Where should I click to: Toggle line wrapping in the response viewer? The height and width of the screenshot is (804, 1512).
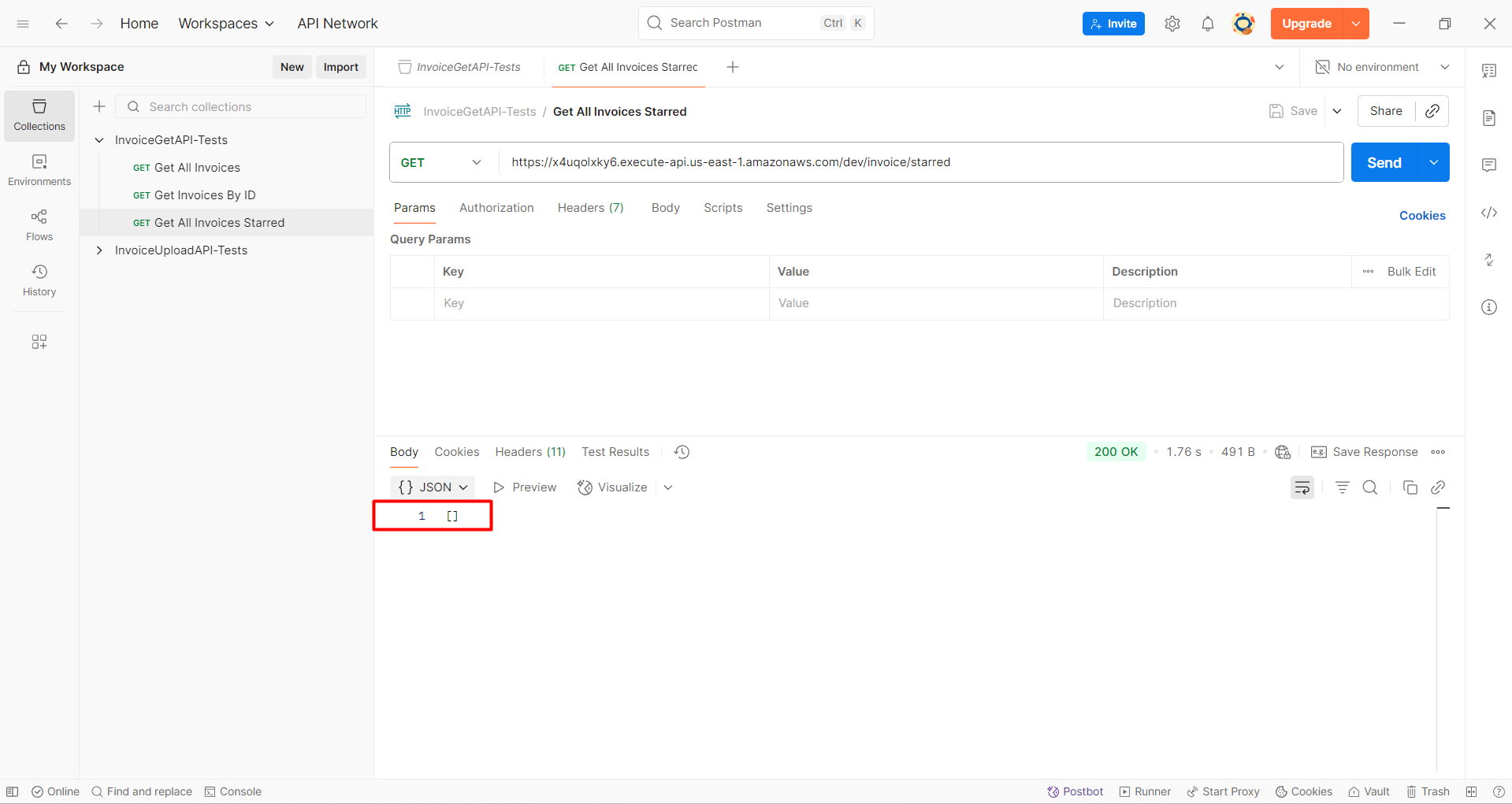(1302, 487)
